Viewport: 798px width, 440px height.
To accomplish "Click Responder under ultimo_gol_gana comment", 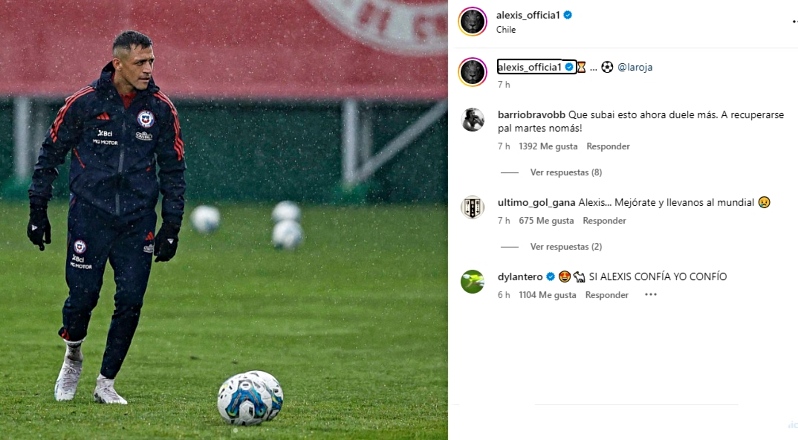I will [x=604, y=221].
